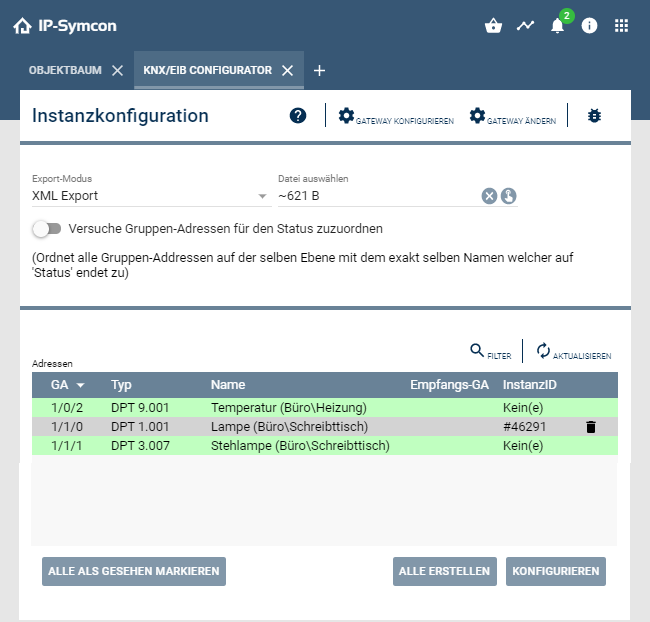
Task: Open the trend chart icon in header
Action: (525, 26)
